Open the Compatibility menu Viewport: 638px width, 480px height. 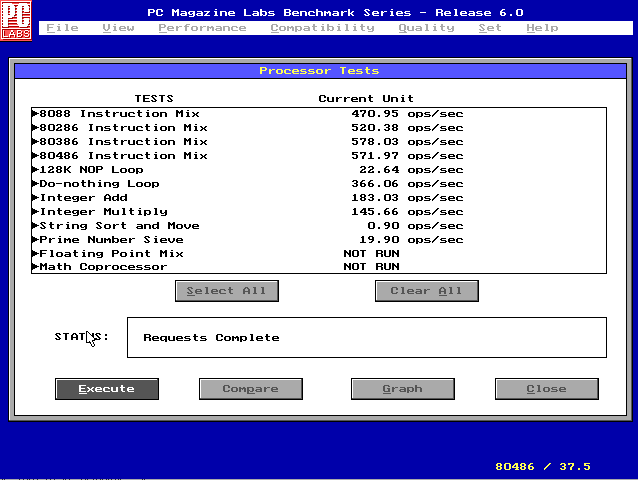[x=322, y=28]
